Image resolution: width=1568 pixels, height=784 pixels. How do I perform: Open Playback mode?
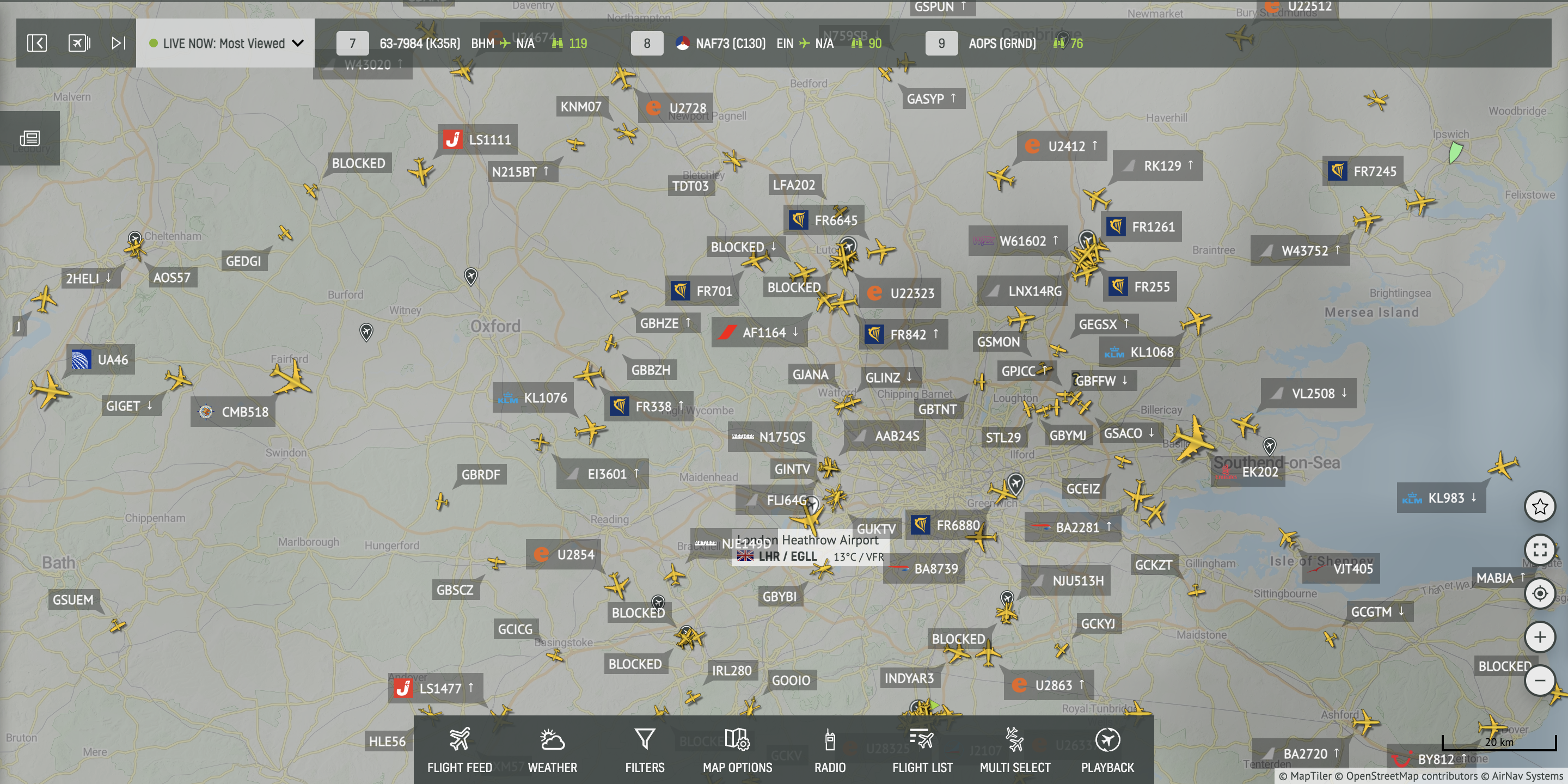(1107, 750)
